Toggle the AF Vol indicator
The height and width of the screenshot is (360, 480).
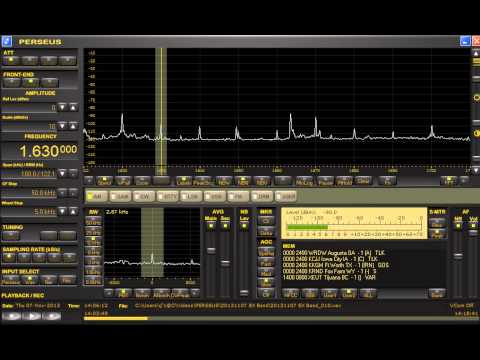(473, 226)
